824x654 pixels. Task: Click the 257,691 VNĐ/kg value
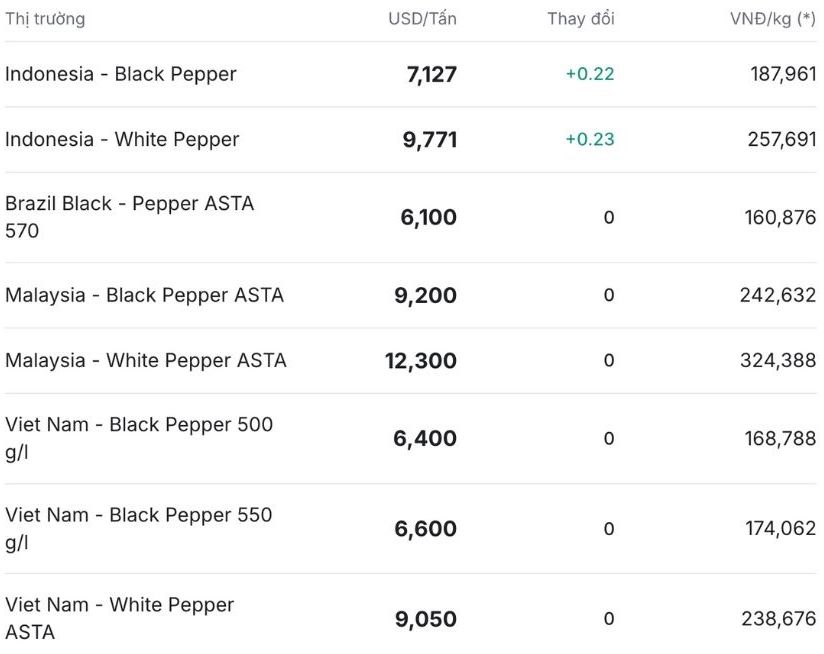[782, 139]
